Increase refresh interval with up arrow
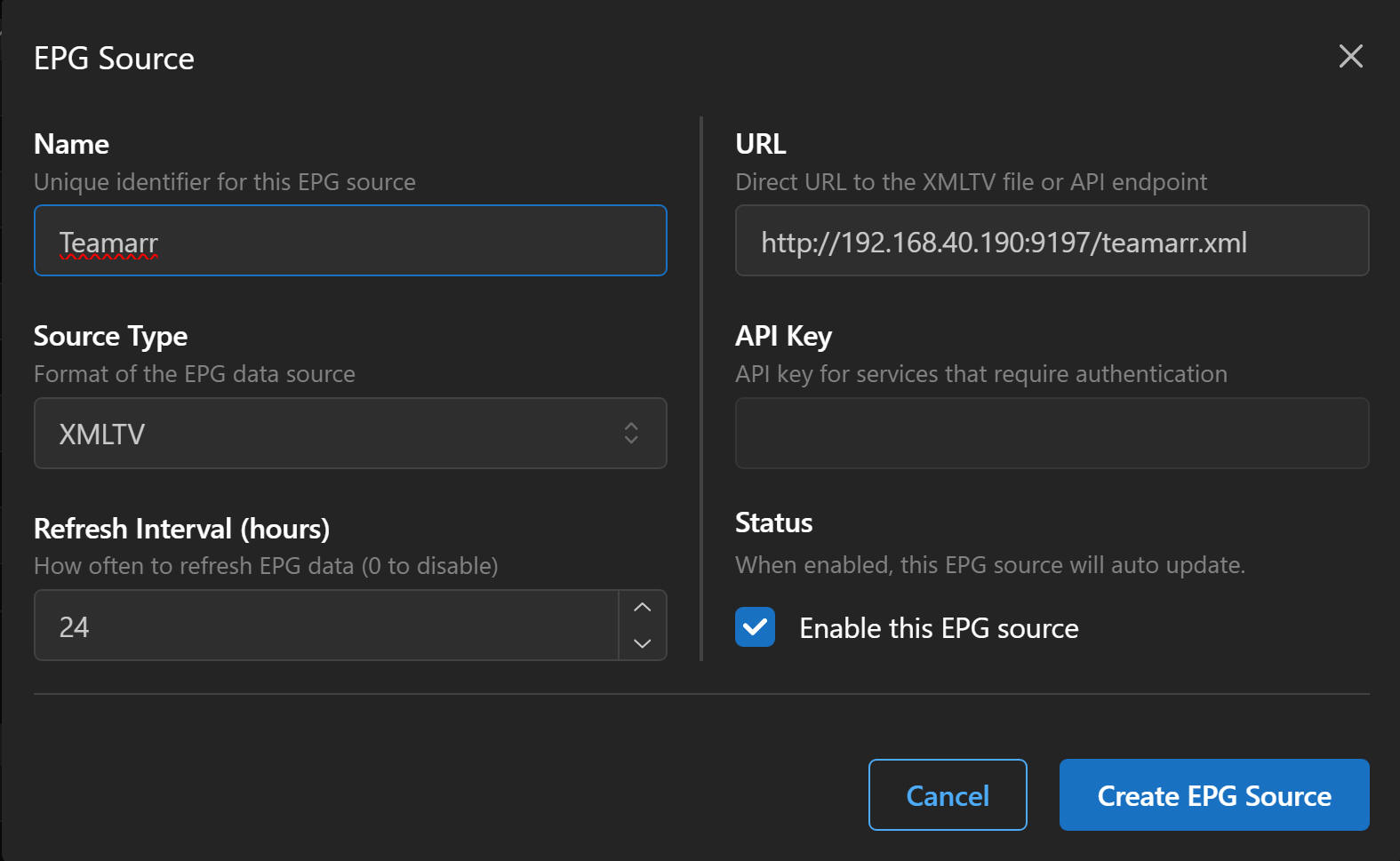Screen dimensions: 1400x861 click(x=643, y=608)
